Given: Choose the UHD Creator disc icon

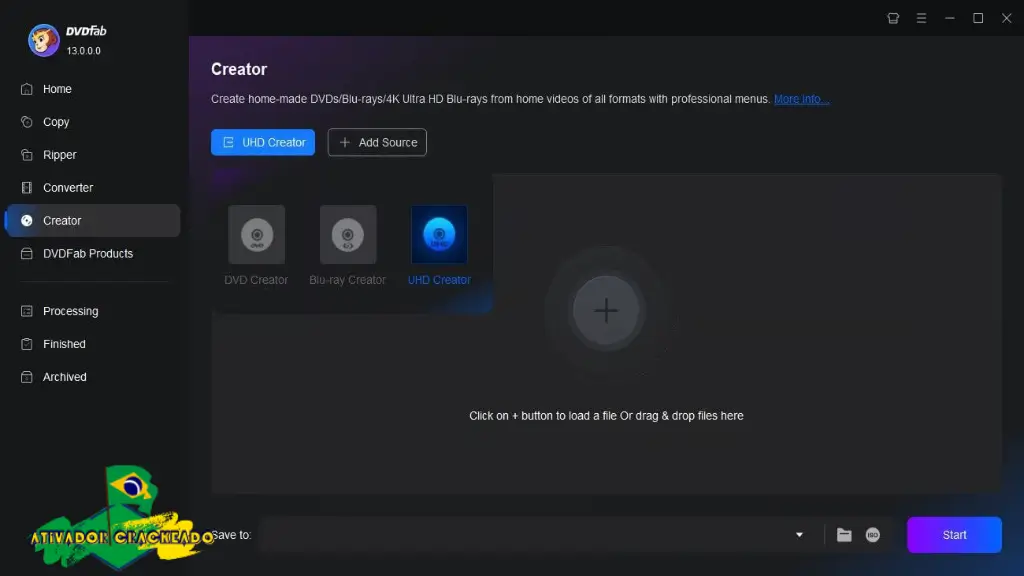Looking at the screenshot, I should [x=439, y=234].
